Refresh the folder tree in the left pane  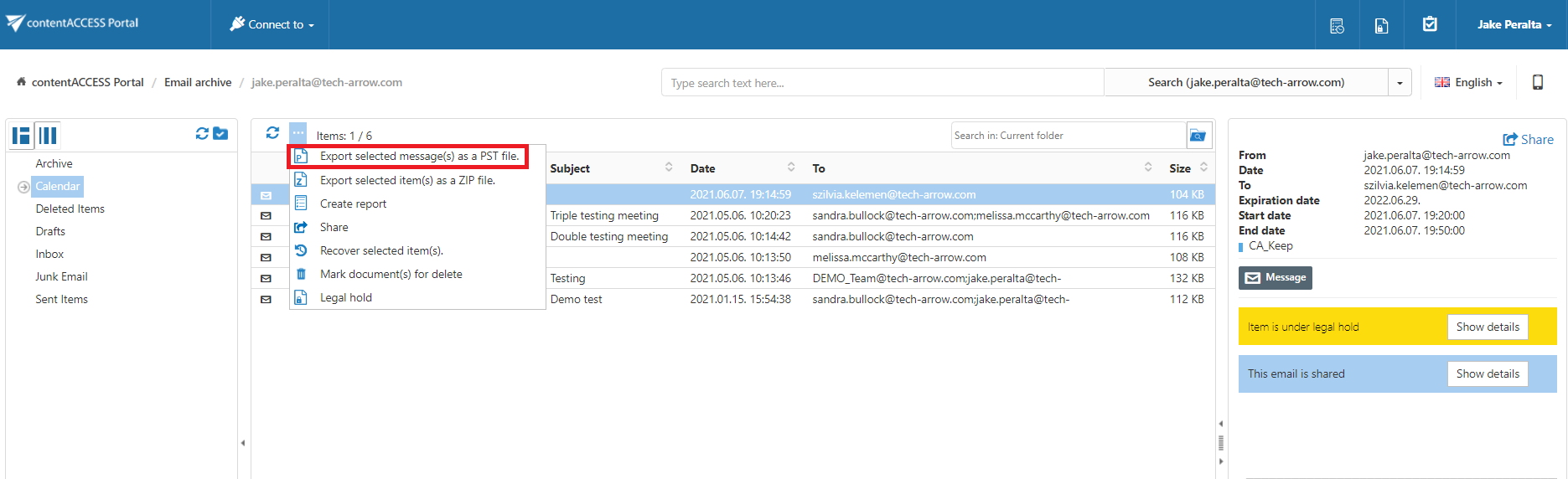pos(202,134)
